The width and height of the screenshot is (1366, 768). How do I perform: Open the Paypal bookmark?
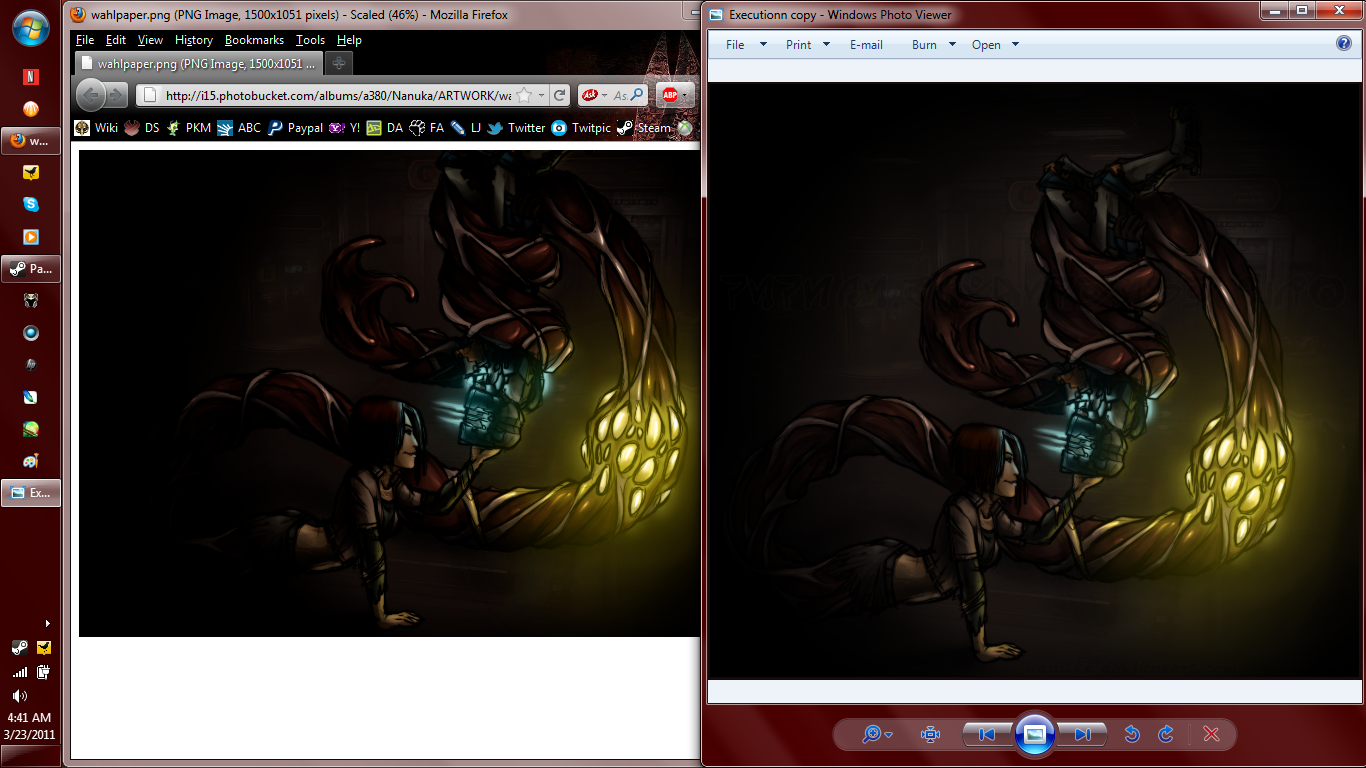click(x=295, y=128)
